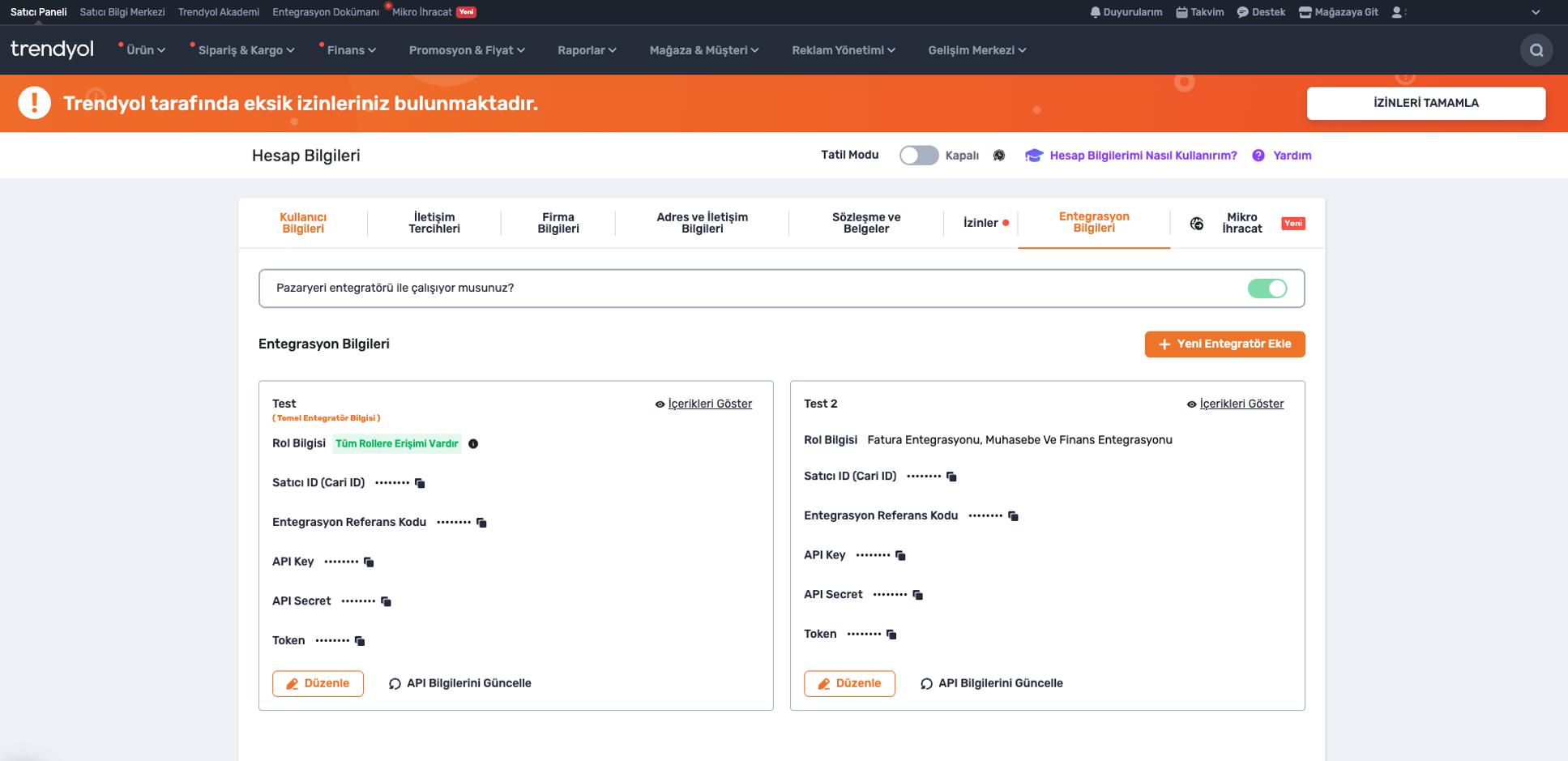Select Satıcı Paneli top link
Image resolution: width=1568 pixels, height=761 pixels.
[38, 12]
